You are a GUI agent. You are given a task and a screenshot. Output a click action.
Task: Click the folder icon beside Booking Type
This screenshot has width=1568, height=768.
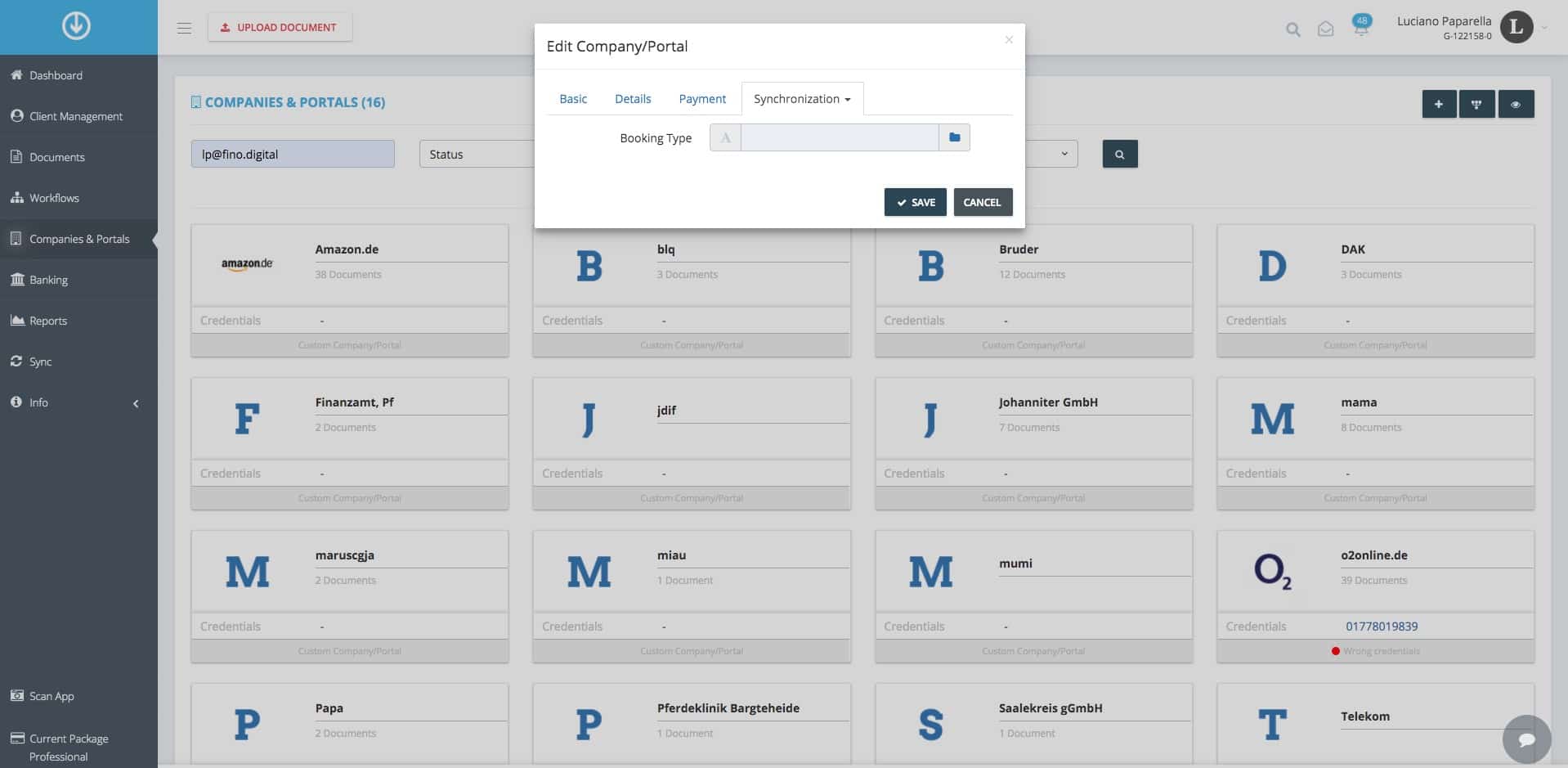[954, 137]
